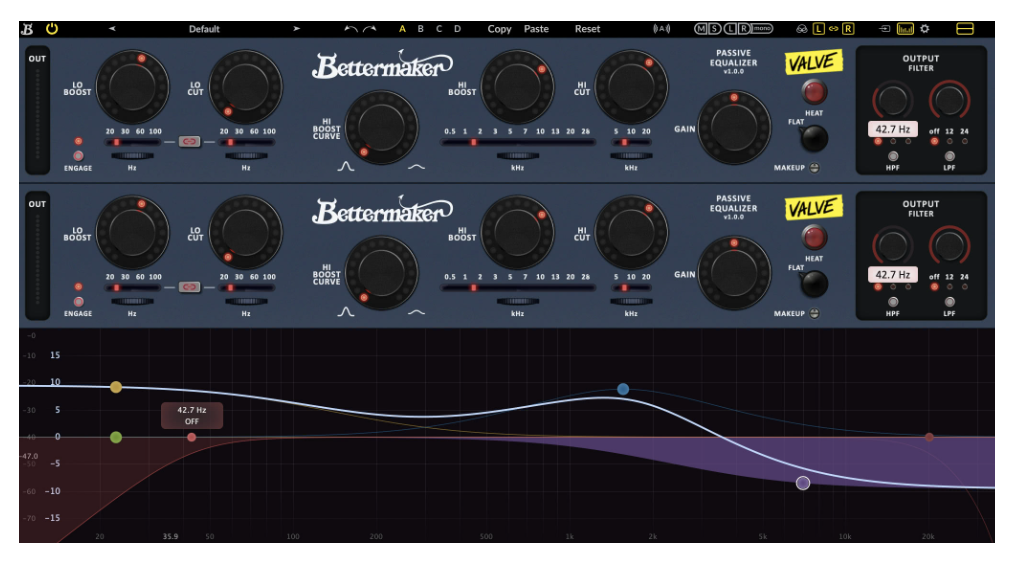Viewport: 1017px width, 563px height.
Task: Toggle the yellow channel link icon
Action: pyautogui.click(x=833, y=29)
